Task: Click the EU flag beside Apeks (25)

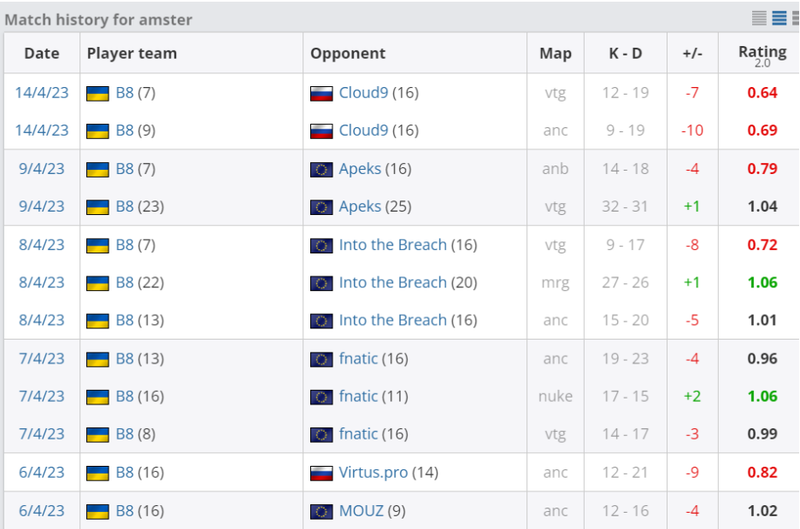Action: pos(321,207)
